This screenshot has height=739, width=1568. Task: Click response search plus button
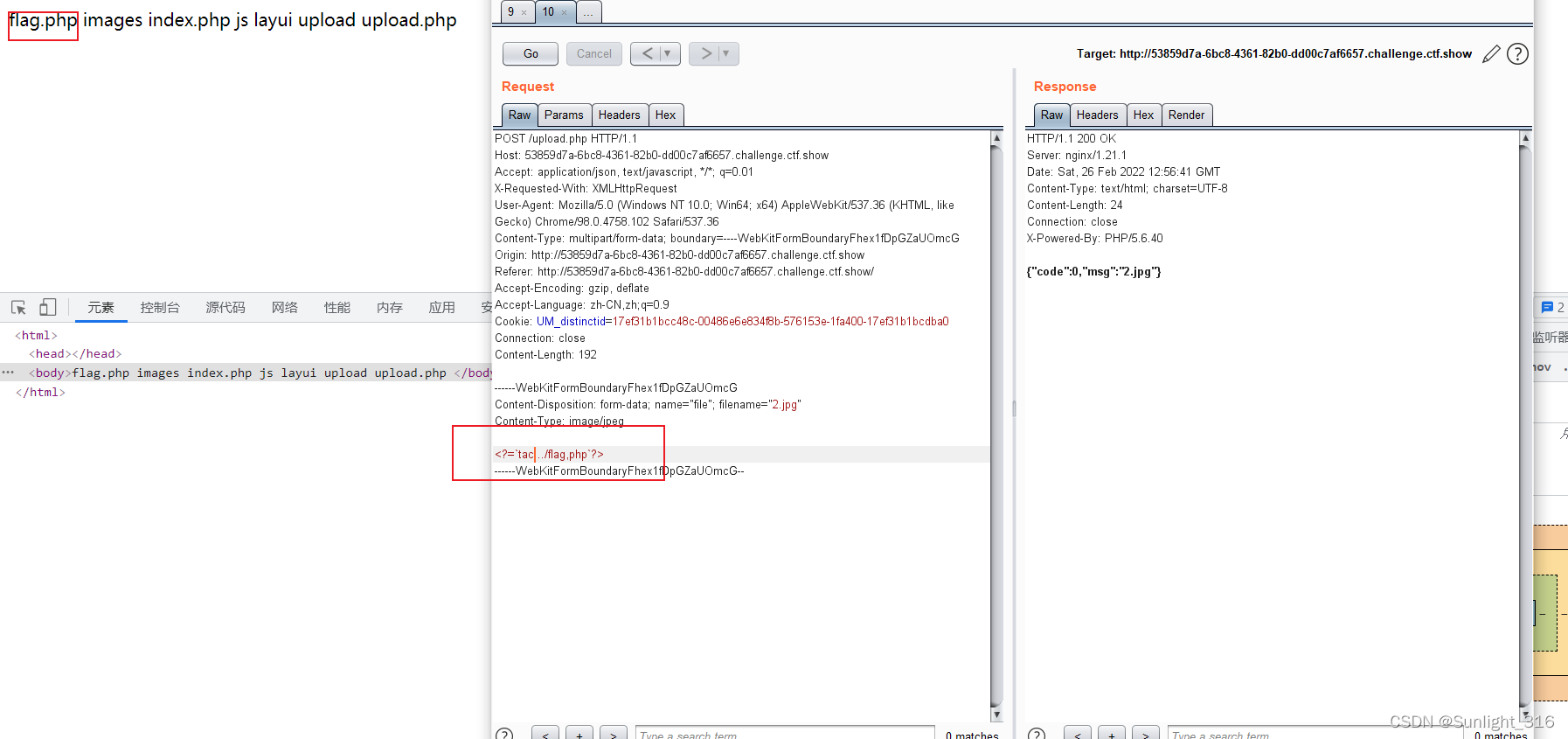[1112, 734]
